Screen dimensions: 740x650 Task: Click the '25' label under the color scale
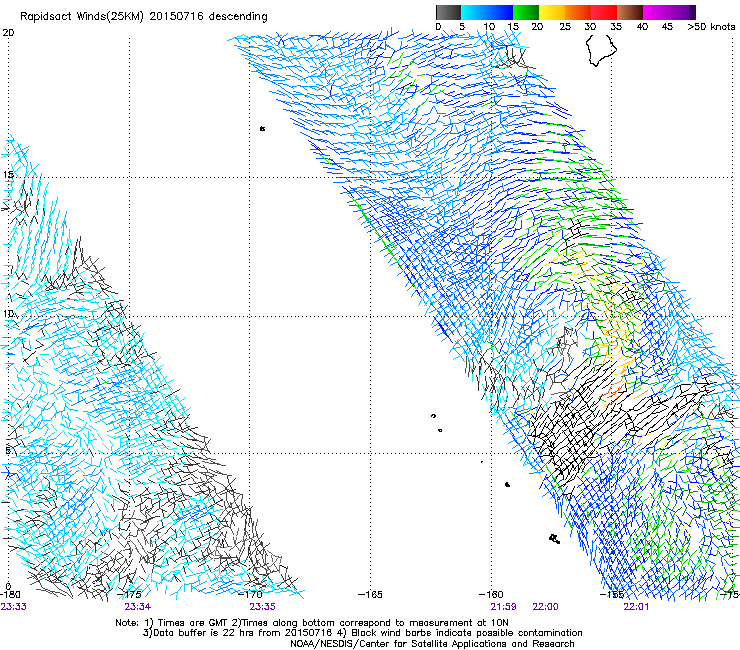coord(565,27)
